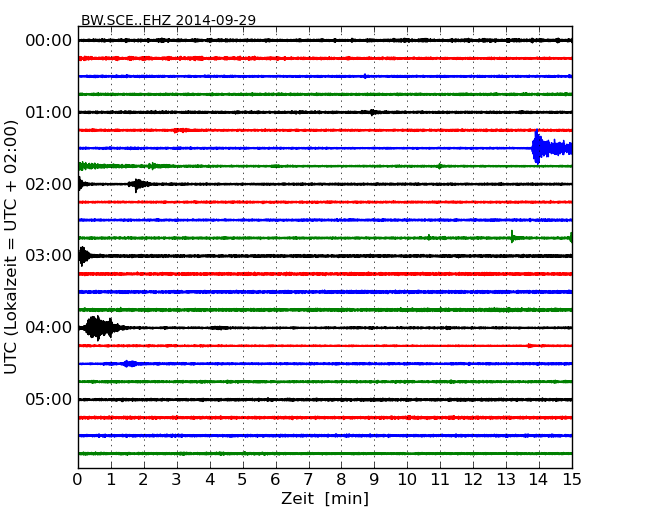Click the green spike near minute 13
Image resolution: width=650 pixels, height=520 pixels.
(512, 237)
